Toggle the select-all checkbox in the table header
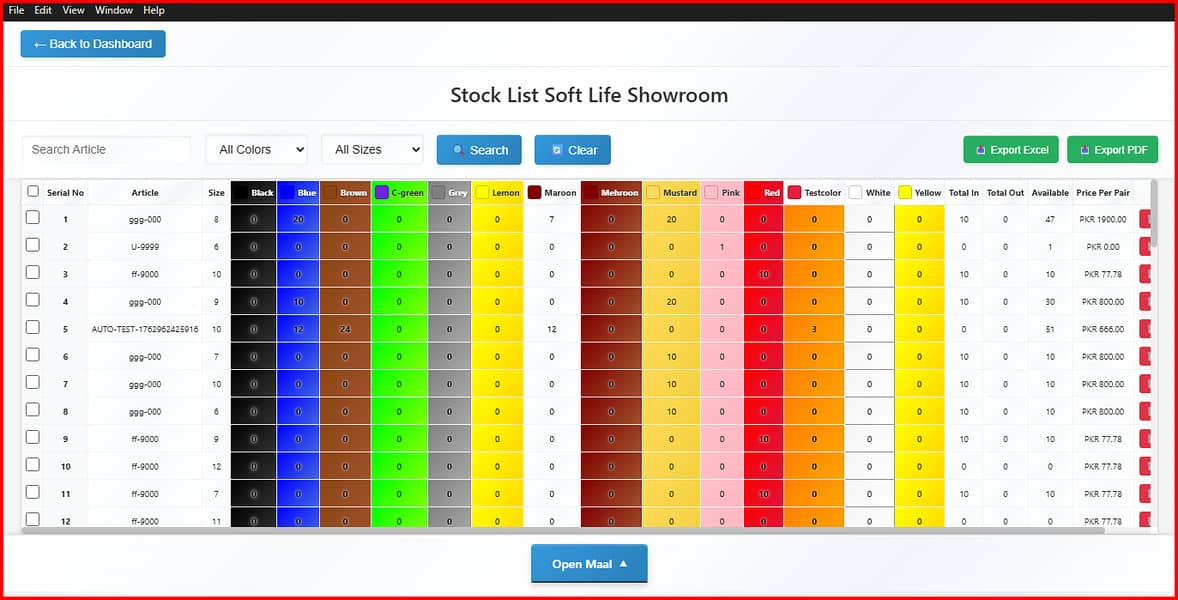 32,192
